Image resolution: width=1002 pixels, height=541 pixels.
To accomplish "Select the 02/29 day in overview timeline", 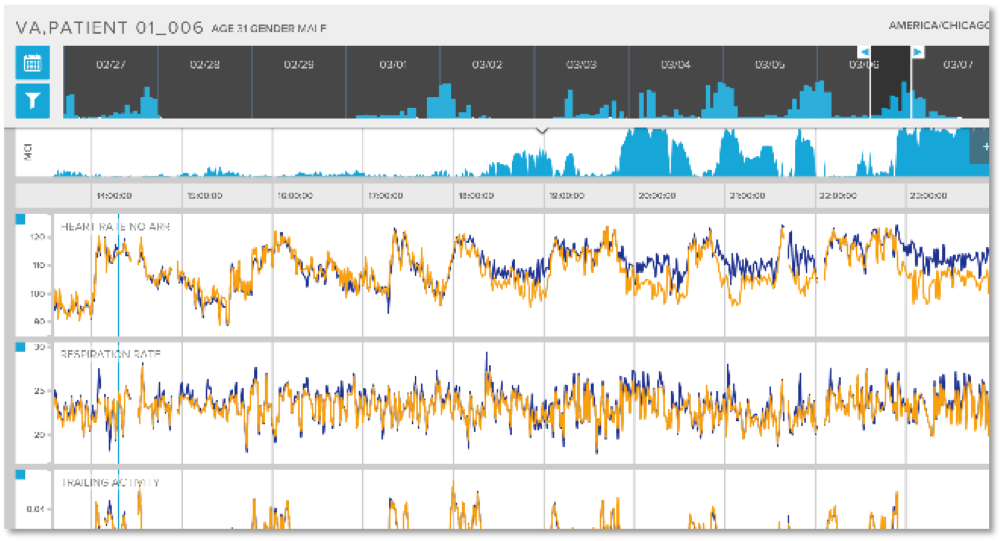I will (298, 82).
